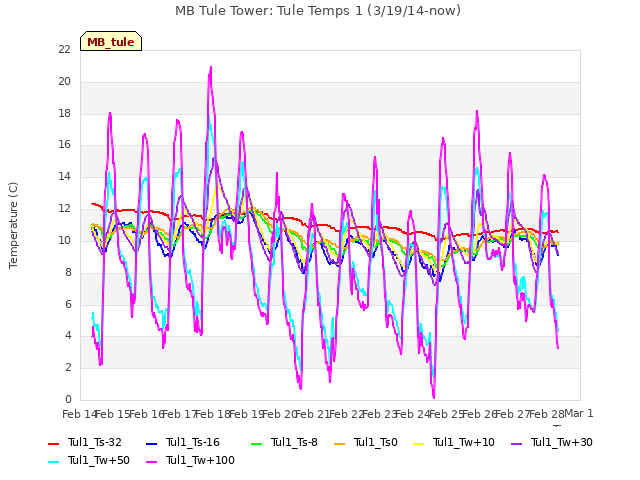
Task: Click the 21-degree magenta peak near Feb 18
Action: (211, 67)
